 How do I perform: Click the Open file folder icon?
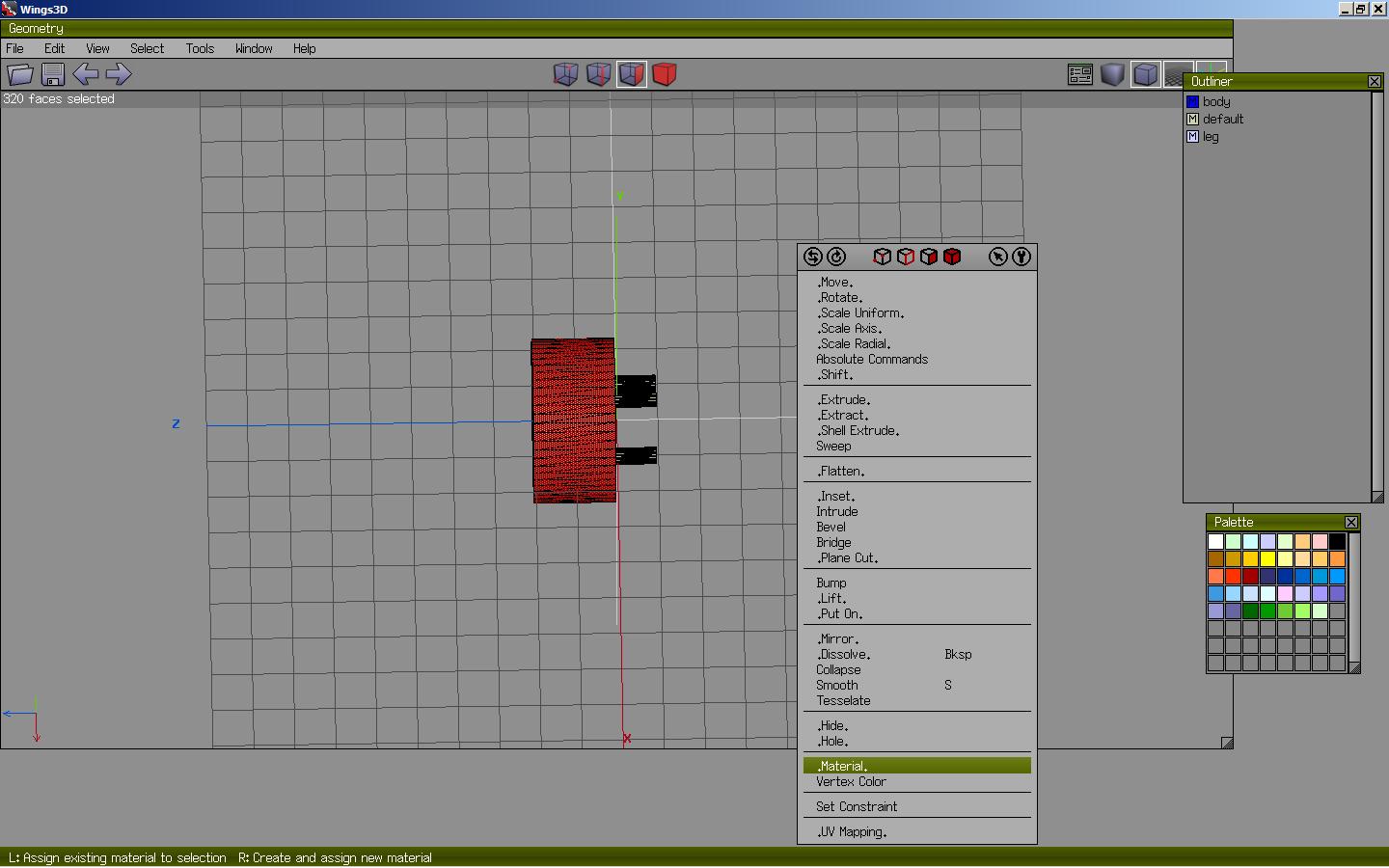point(20,74)
